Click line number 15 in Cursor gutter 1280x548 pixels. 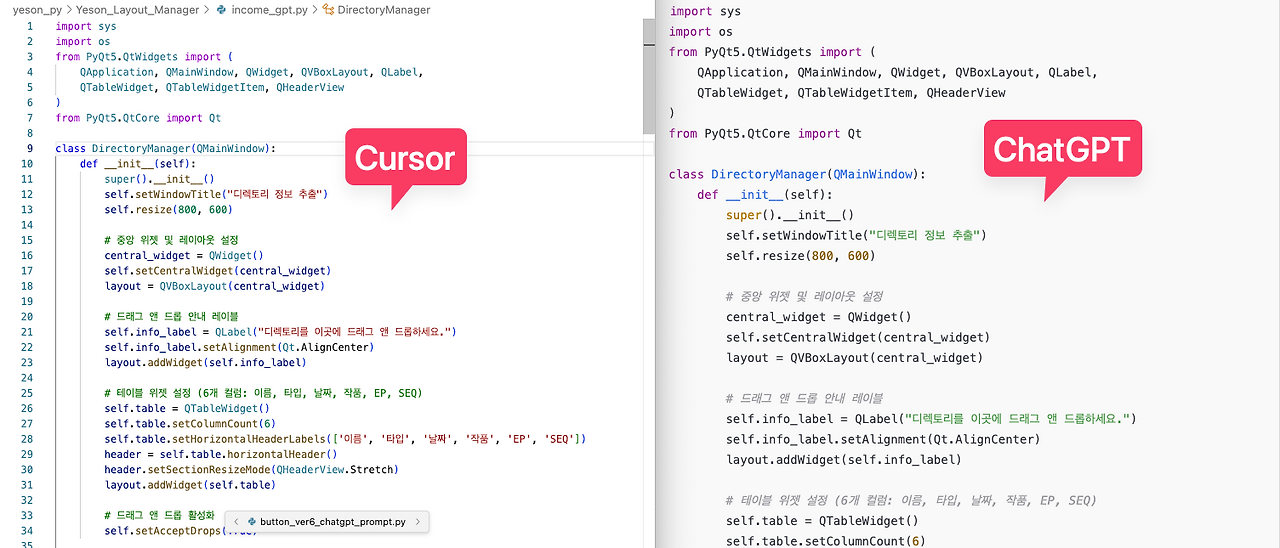27,241
